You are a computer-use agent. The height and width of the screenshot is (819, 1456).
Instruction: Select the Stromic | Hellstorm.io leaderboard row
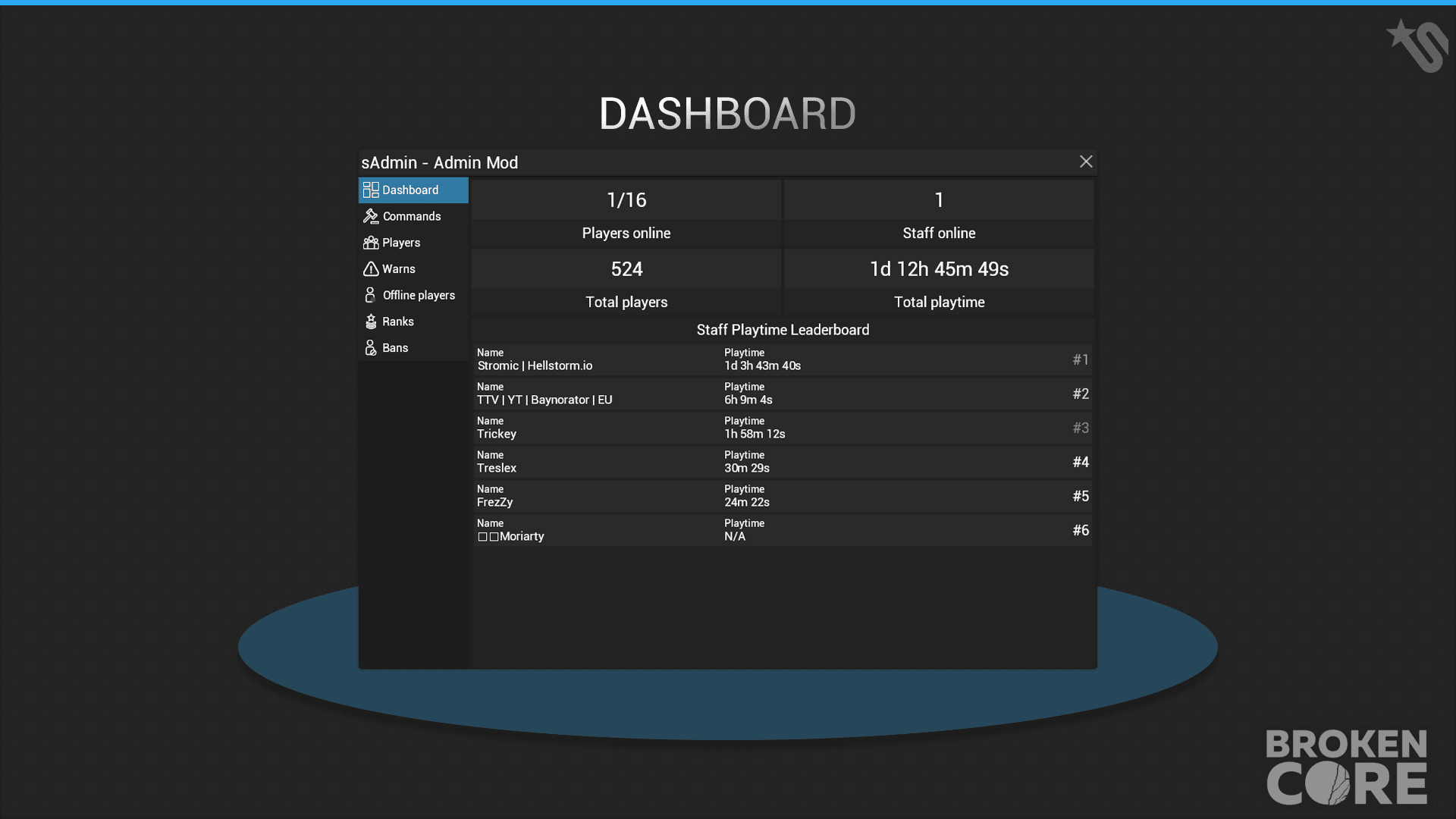tap(783, 359)
